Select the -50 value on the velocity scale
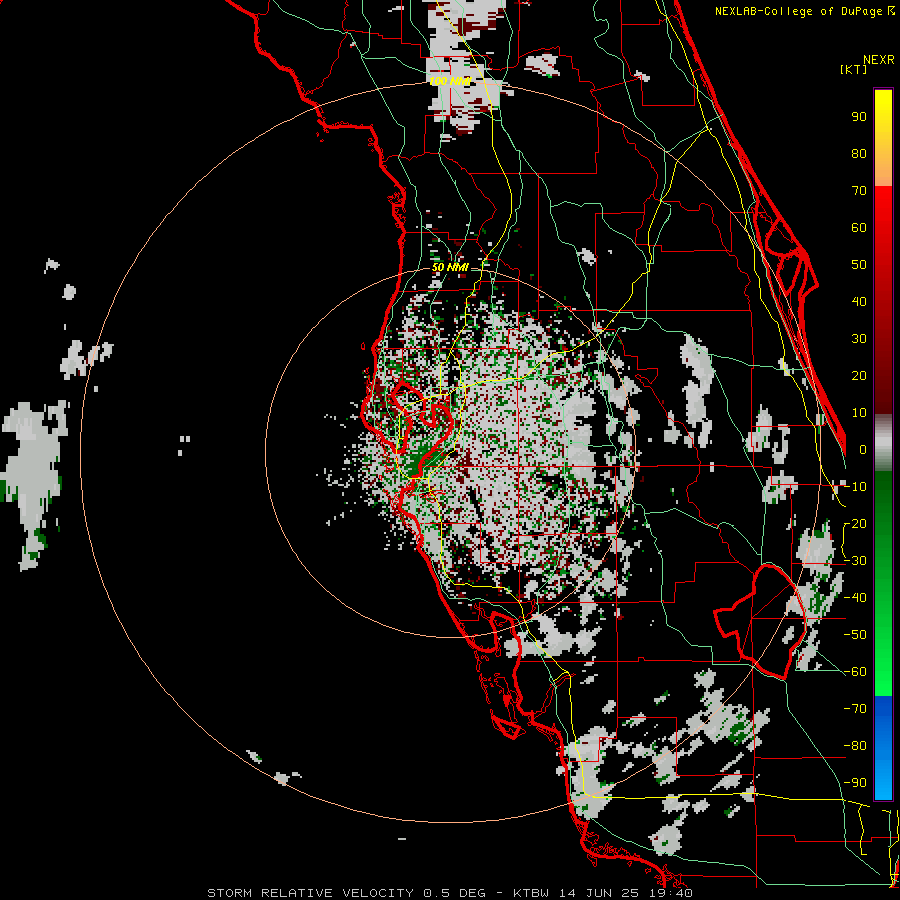This screenshot has height=900, width=900. pos(855,635)
